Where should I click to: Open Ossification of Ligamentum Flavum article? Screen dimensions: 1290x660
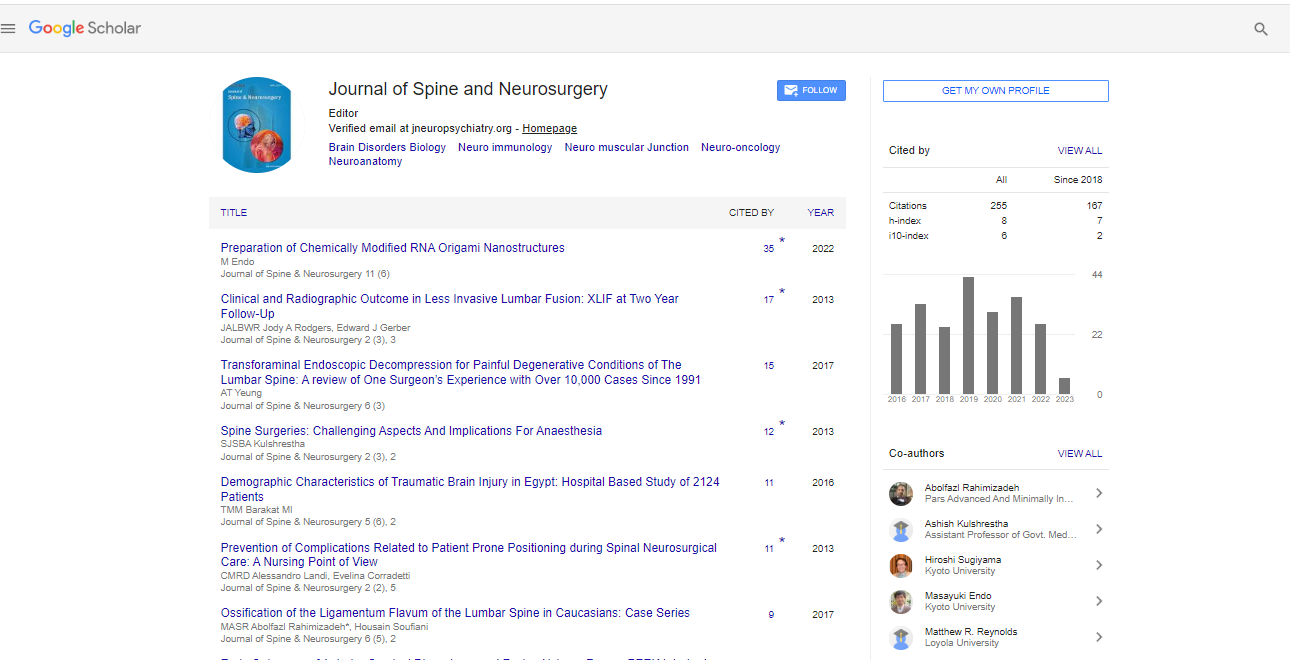[x=455, y=613]
